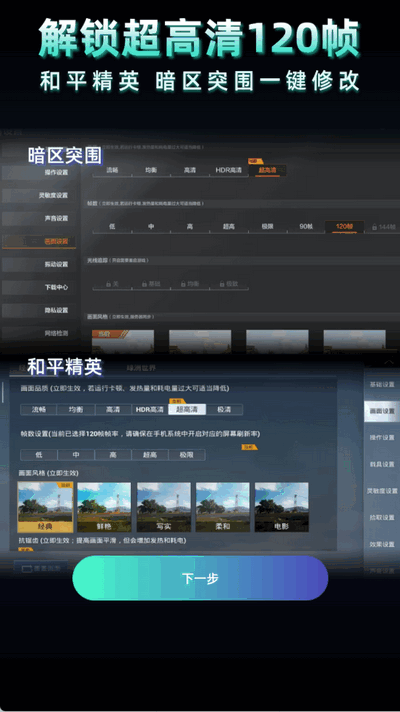Choose 流畅 quality in 暗区突围
The width and height of the screenshot is (400, 712).
112,170
